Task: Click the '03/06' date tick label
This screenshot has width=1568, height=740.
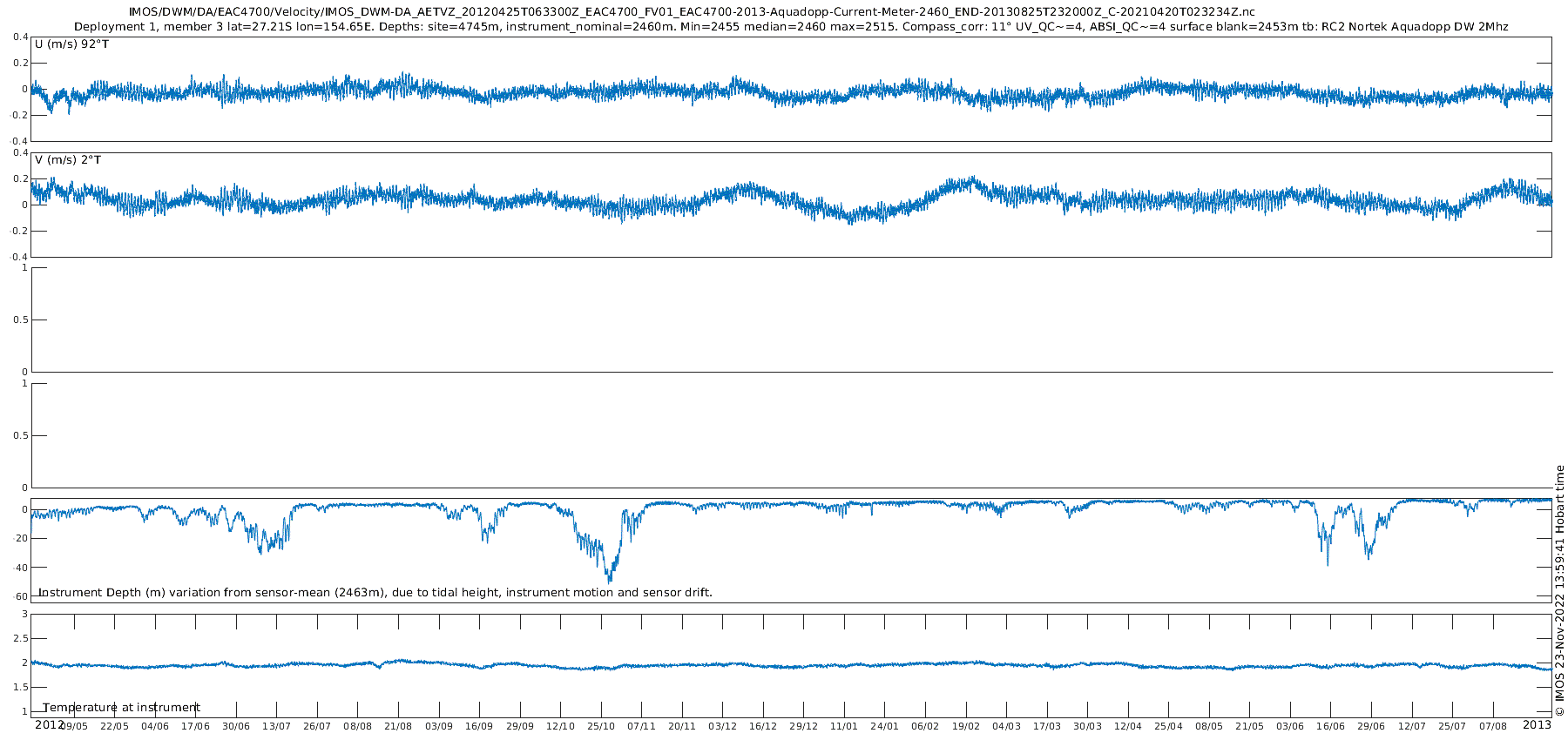Action: tap(1290, 726)
